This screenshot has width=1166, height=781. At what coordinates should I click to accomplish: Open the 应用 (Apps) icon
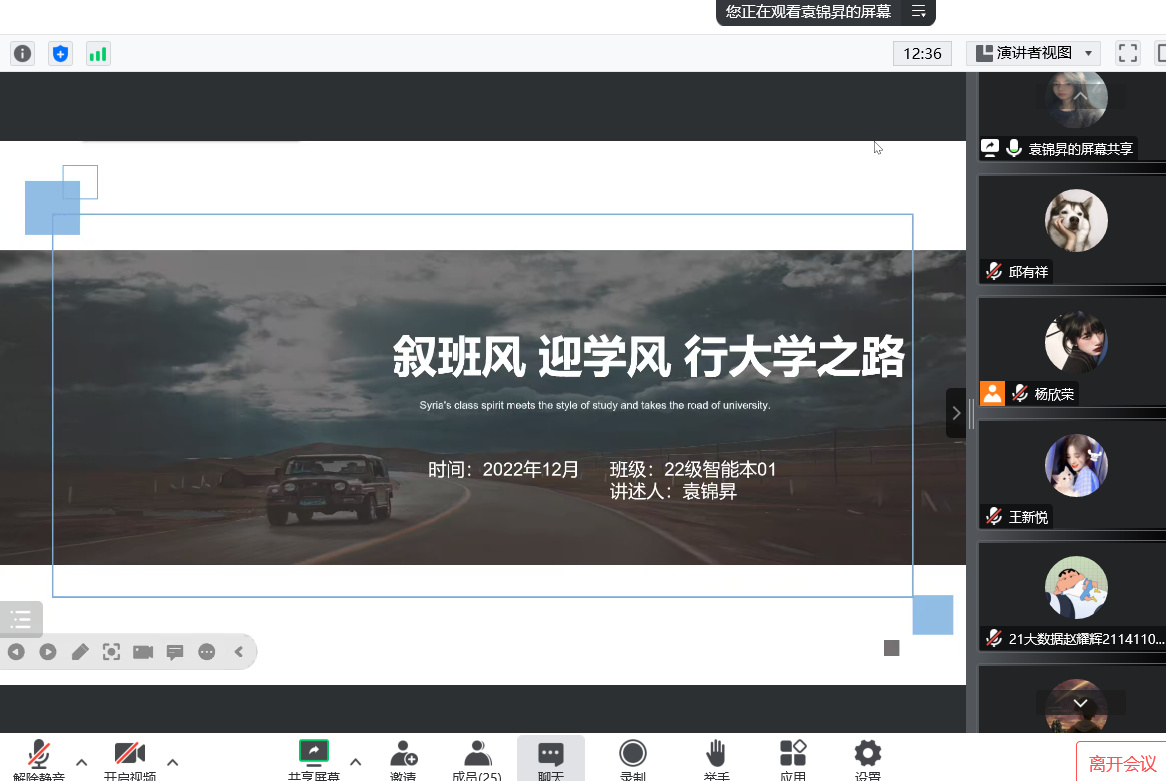(x=793, y=758)
